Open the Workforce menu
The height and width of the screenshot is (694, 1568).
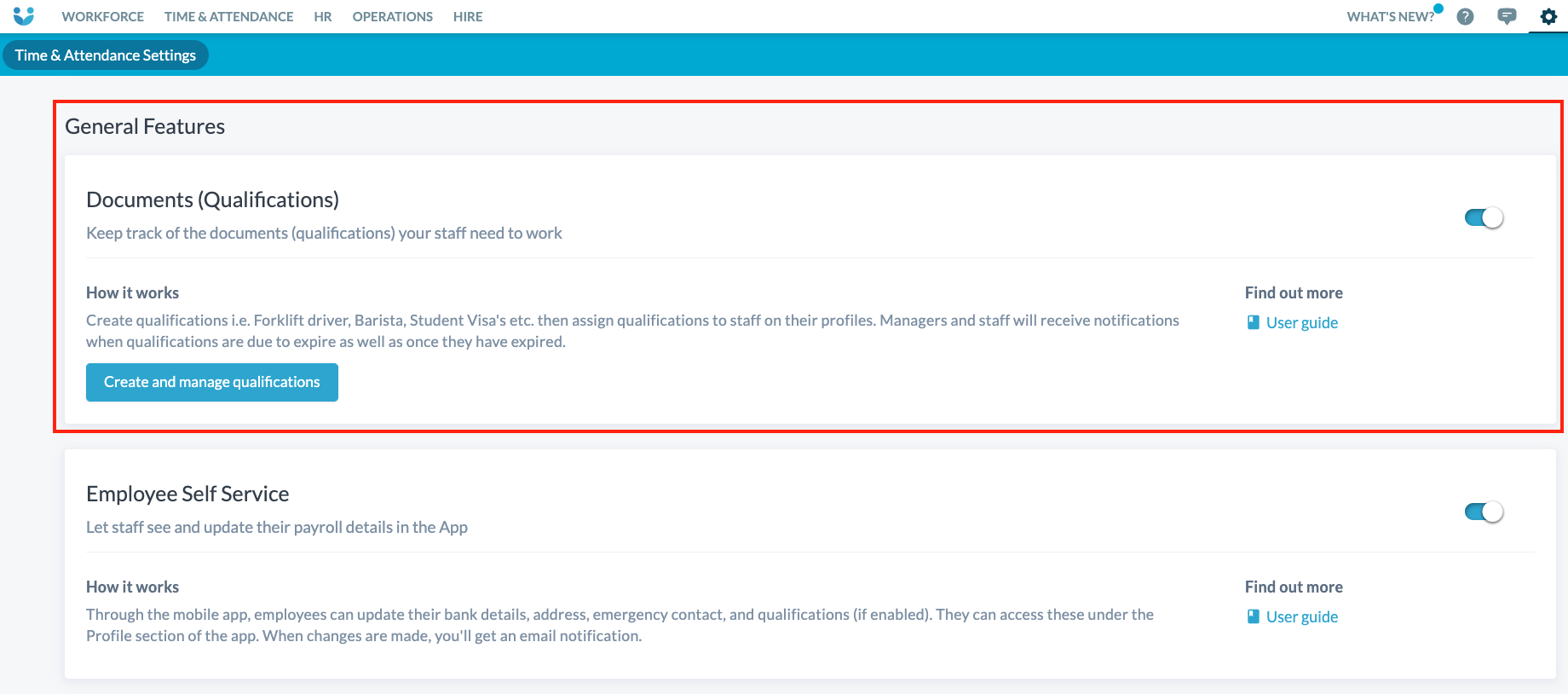[x=102, y=17]
